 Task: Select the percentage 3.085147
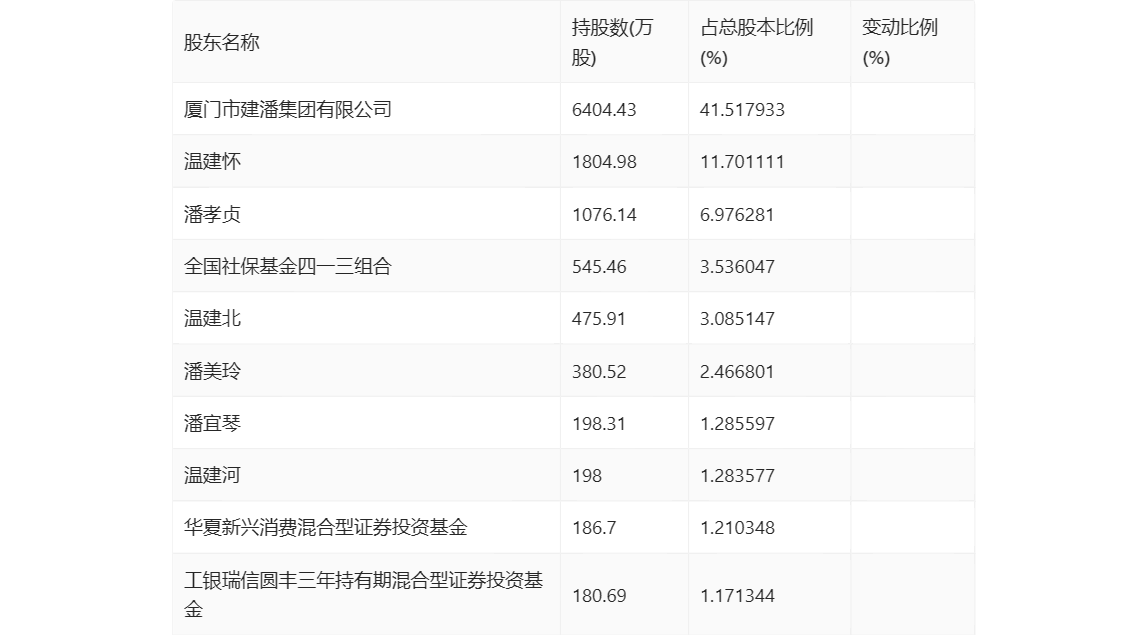click(x=737, y=319)
